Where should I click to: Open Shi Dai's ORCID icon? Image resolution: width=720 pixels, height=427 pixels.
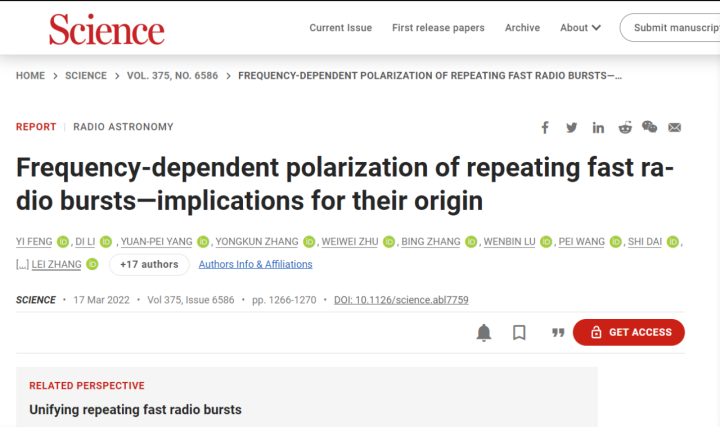[673, 242]
